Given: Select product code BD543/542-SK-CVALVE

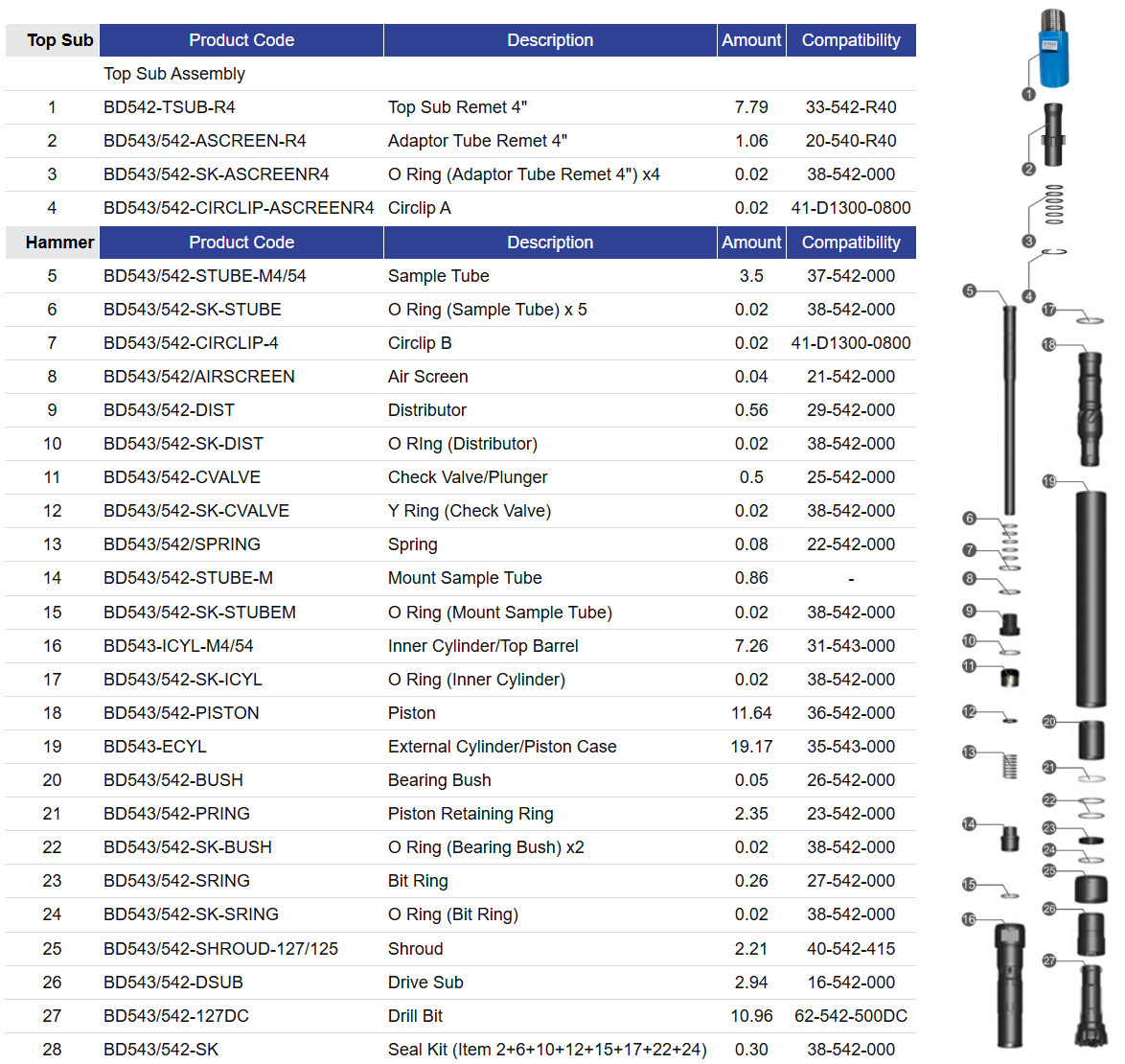Looking at the screenshot, I should tap(196, 511).
